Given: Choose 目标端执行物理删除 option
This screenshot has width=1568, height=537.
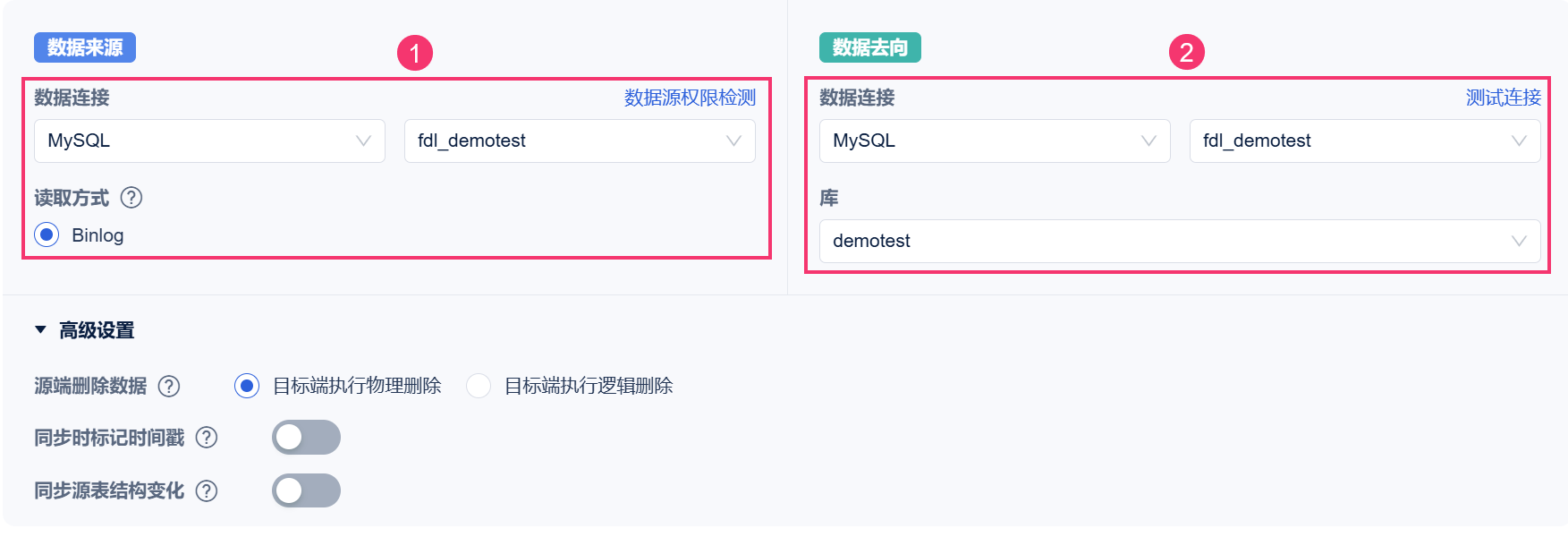Looking at the screenshot, I should (247, 386).
